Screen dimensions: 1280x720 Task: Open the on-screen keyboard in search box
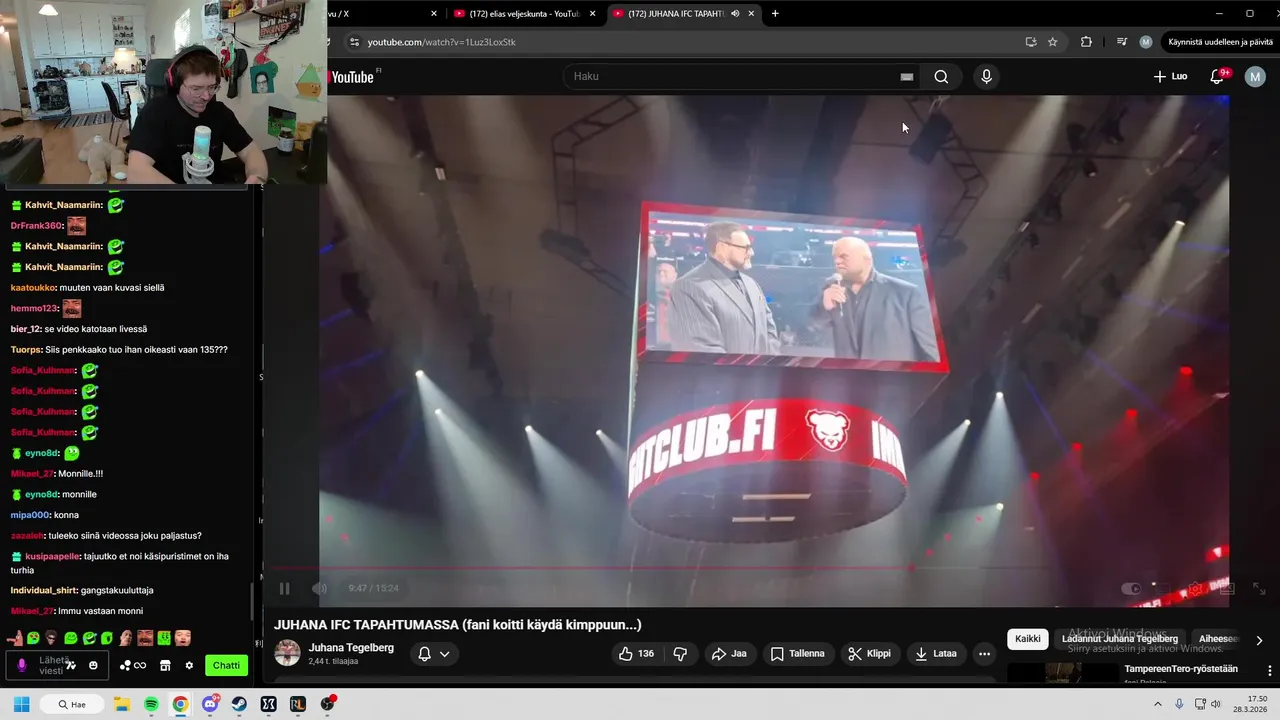click(x=907, y=77)
